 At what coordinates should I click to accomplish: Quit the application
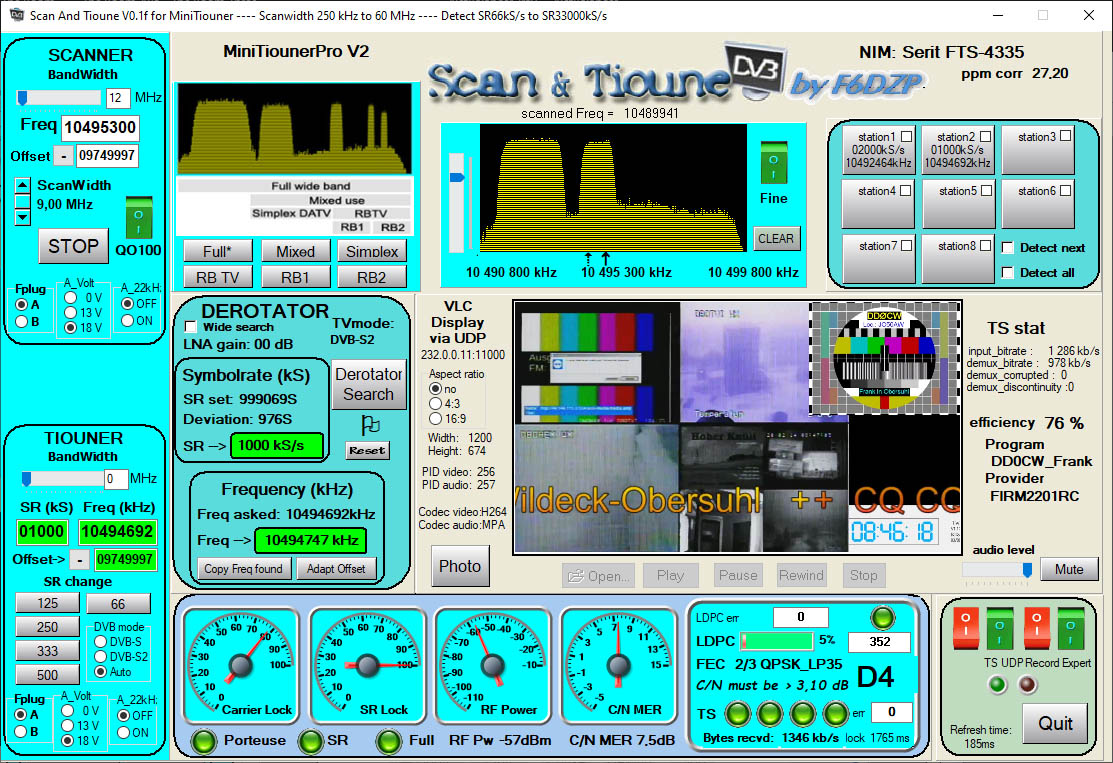(x=1055, y=723)
